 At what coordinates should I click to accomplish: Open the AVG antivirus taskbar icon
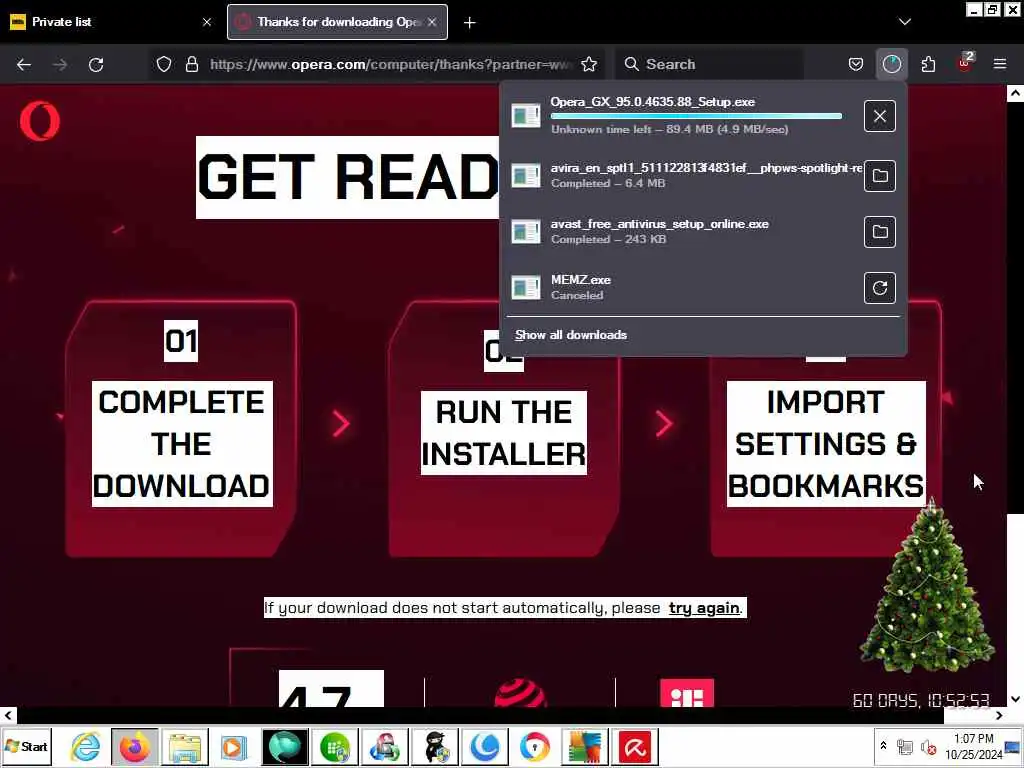584,746
